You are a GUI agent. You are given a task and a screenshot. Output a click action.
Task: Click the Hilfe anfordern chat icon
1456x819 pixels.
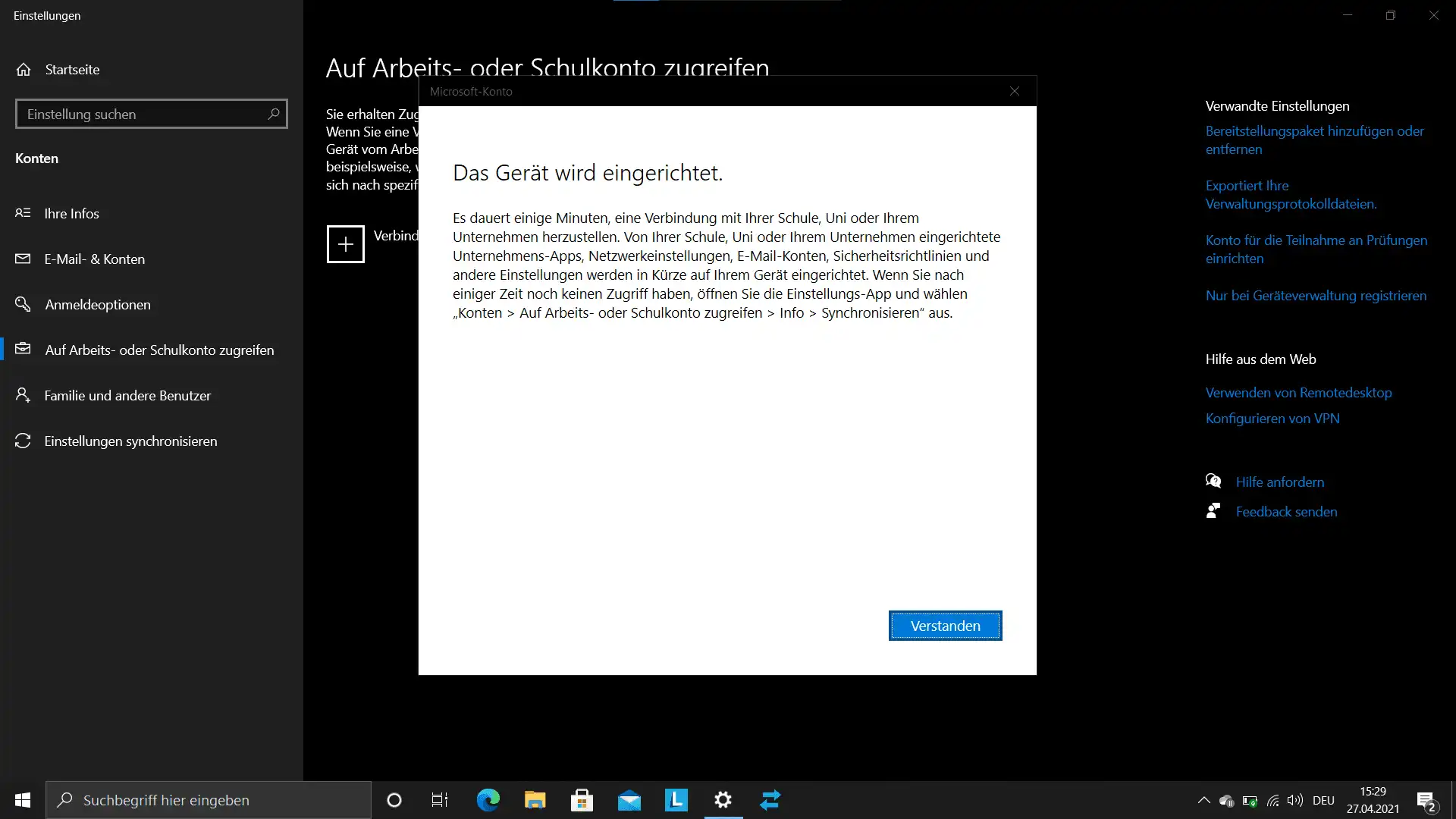click(x=1213, y=482)
